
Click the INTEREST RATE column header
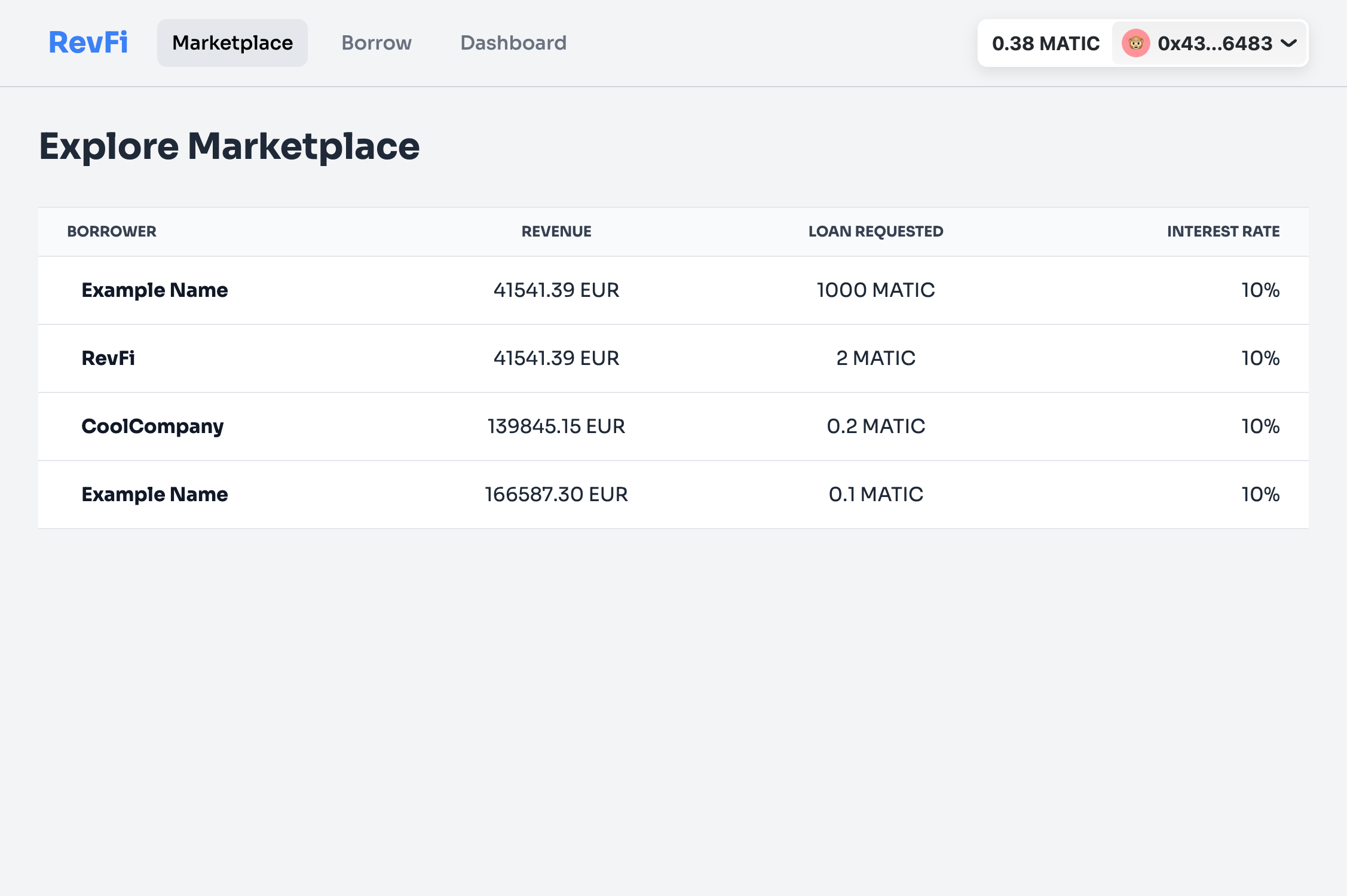pos(1223,232)
